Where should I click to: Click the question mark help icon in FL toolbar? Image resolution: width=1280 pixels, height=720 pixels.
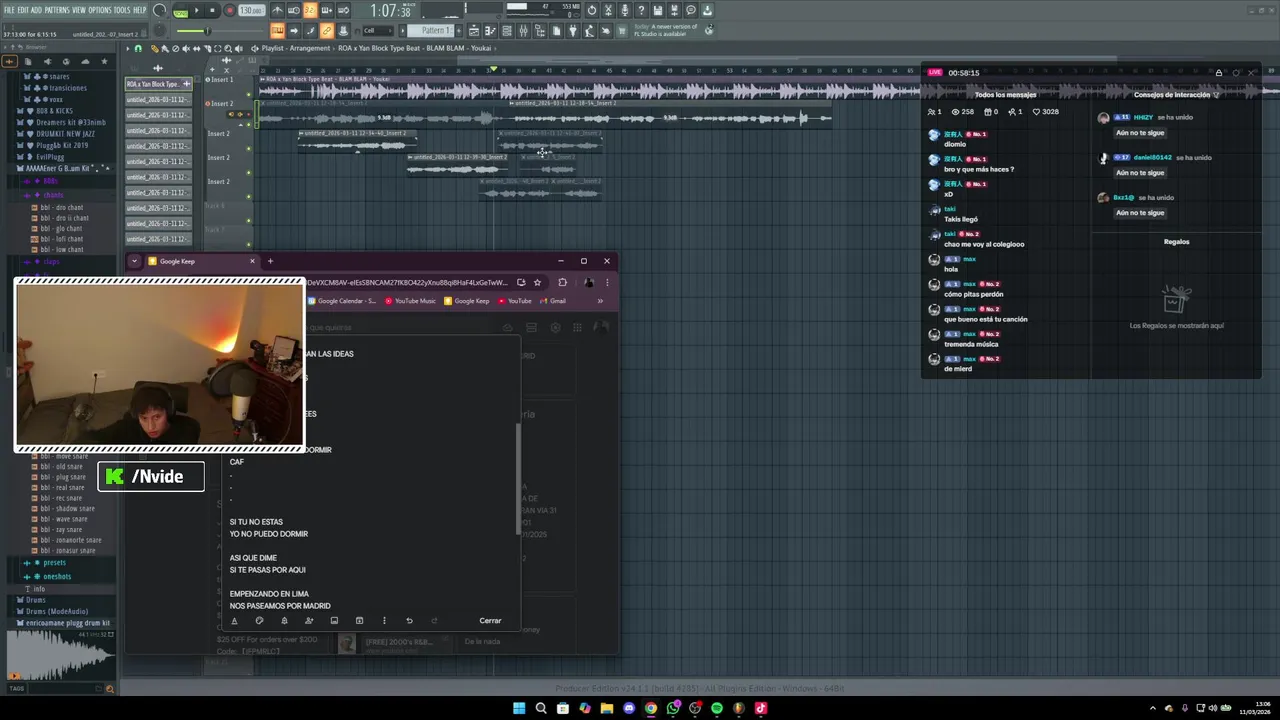pos(641,10)
